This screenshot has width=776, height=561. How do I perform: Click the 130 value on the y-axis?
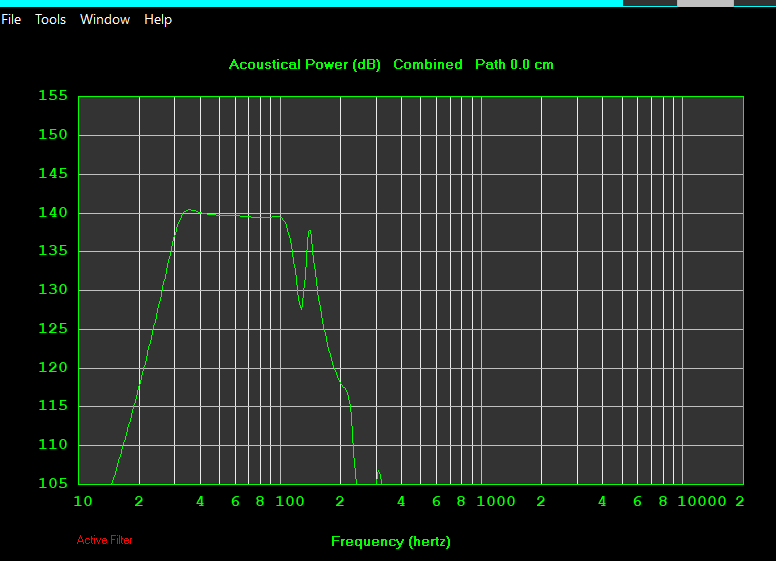coord(53,289)
